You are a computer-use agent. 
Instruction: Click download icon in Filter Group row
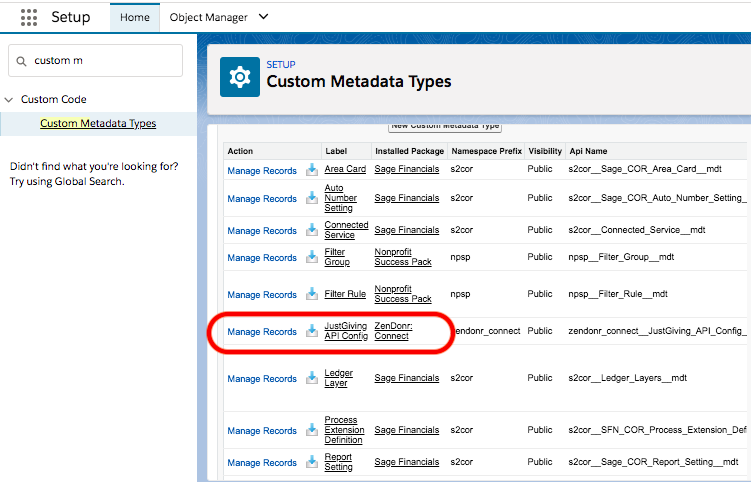pos(312,257)
